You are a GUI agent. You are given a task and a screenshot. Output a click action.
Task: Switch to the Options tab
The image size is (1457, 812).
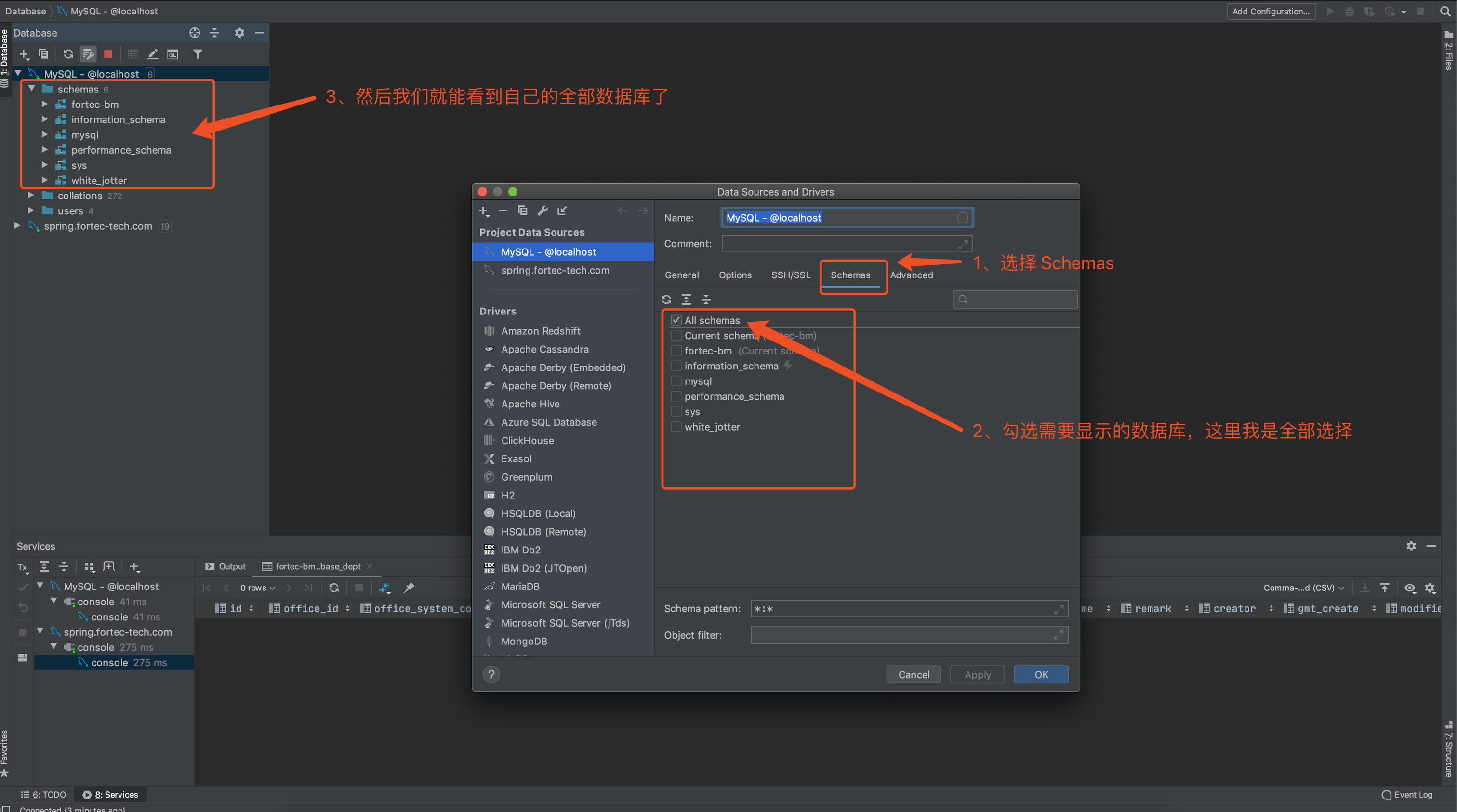point(735,275)
